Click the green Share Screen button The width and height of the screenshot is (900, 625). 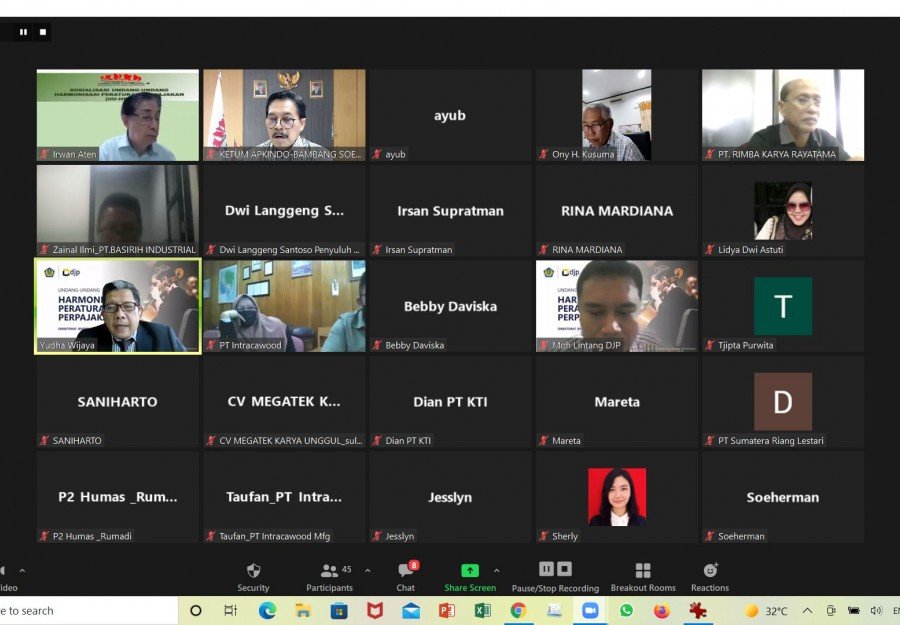coord(470,577)
